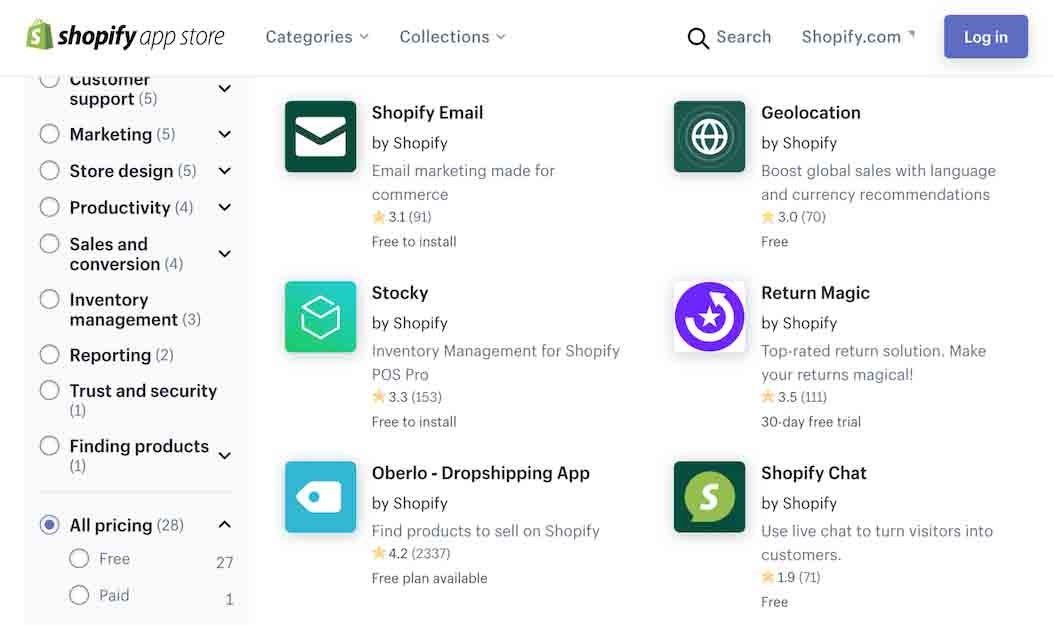
Task: Open the Return Magic app icon
Action: (x=709, y=317)
